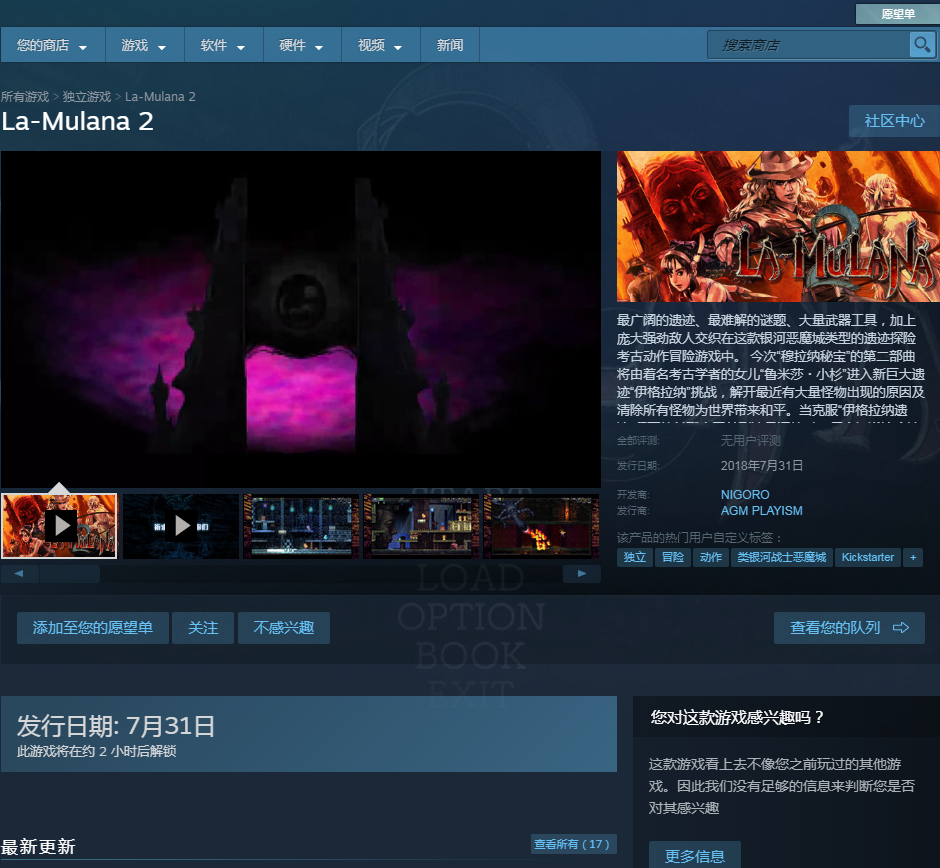
Task: Click the 关注 button
Action: 203,628
